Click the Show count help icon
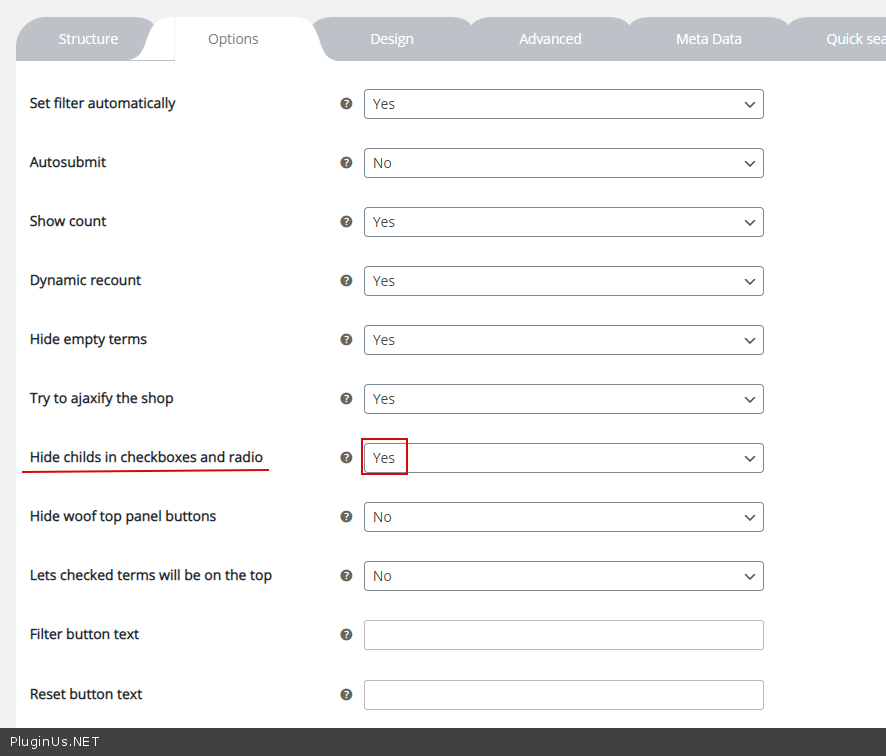 [346, 221]
